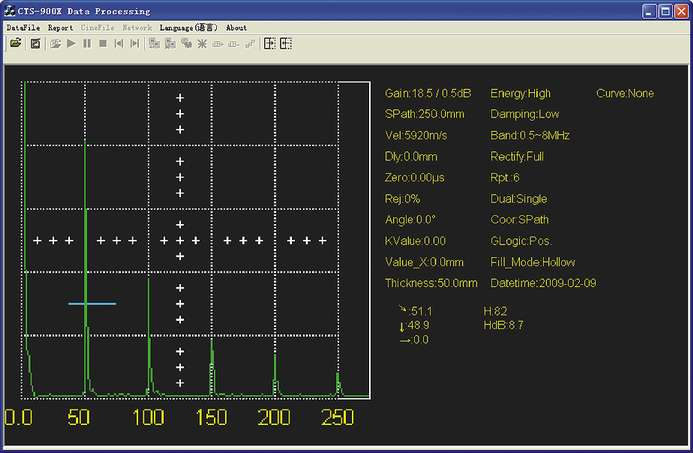
Task: Click the asterisk freeze icon in the toolbar
Action: pos(201,44)
